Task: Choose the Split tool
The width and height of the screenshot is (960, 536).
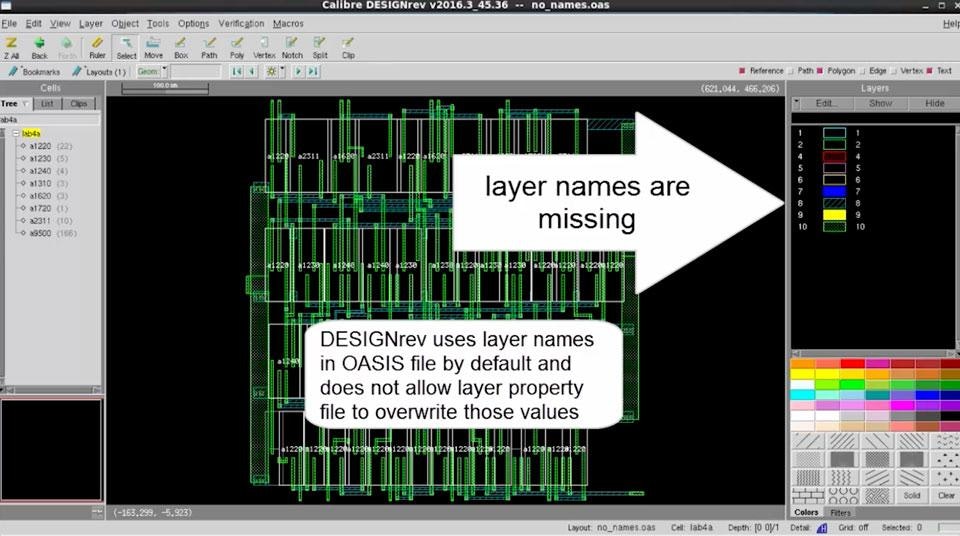Action: coord(320,48)
